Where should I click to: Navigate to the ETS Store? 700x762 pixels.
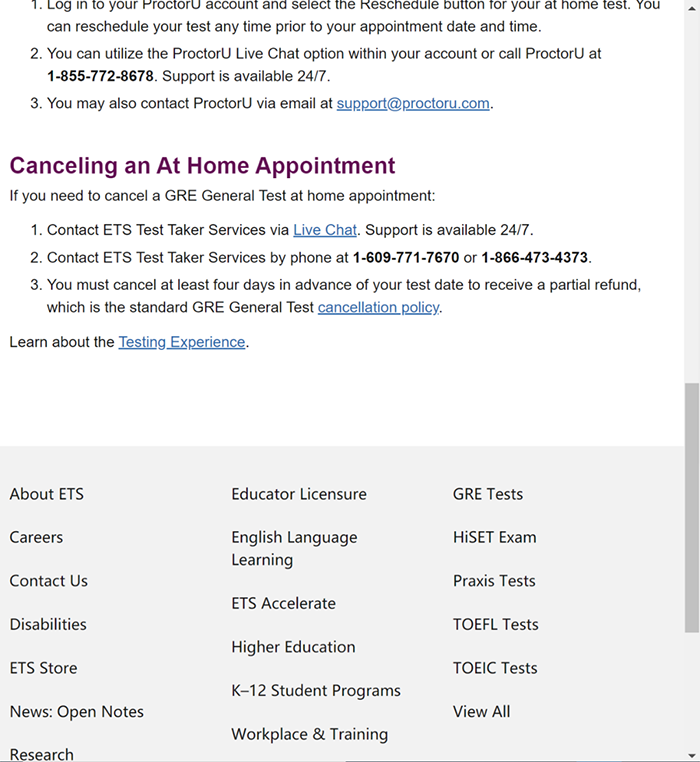43,668
